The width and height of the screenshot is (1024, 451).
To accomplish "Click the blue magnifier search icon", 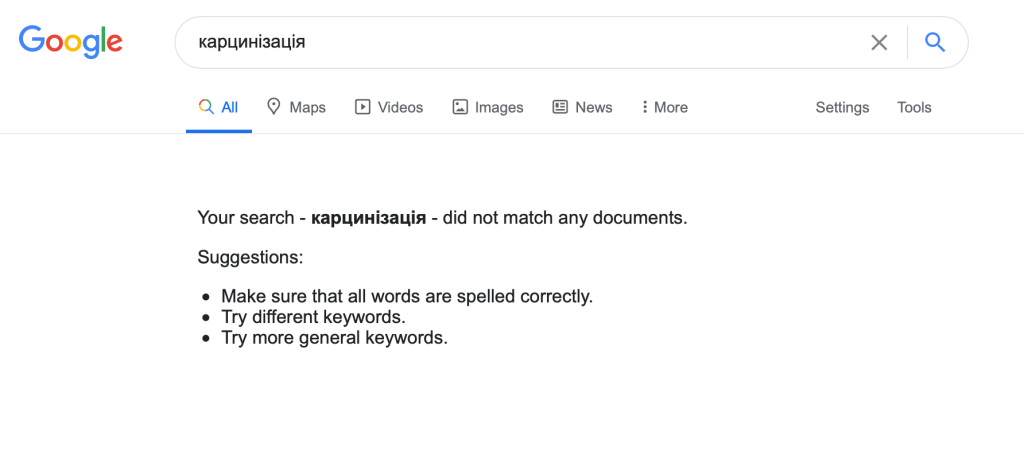I will (935, 42).
